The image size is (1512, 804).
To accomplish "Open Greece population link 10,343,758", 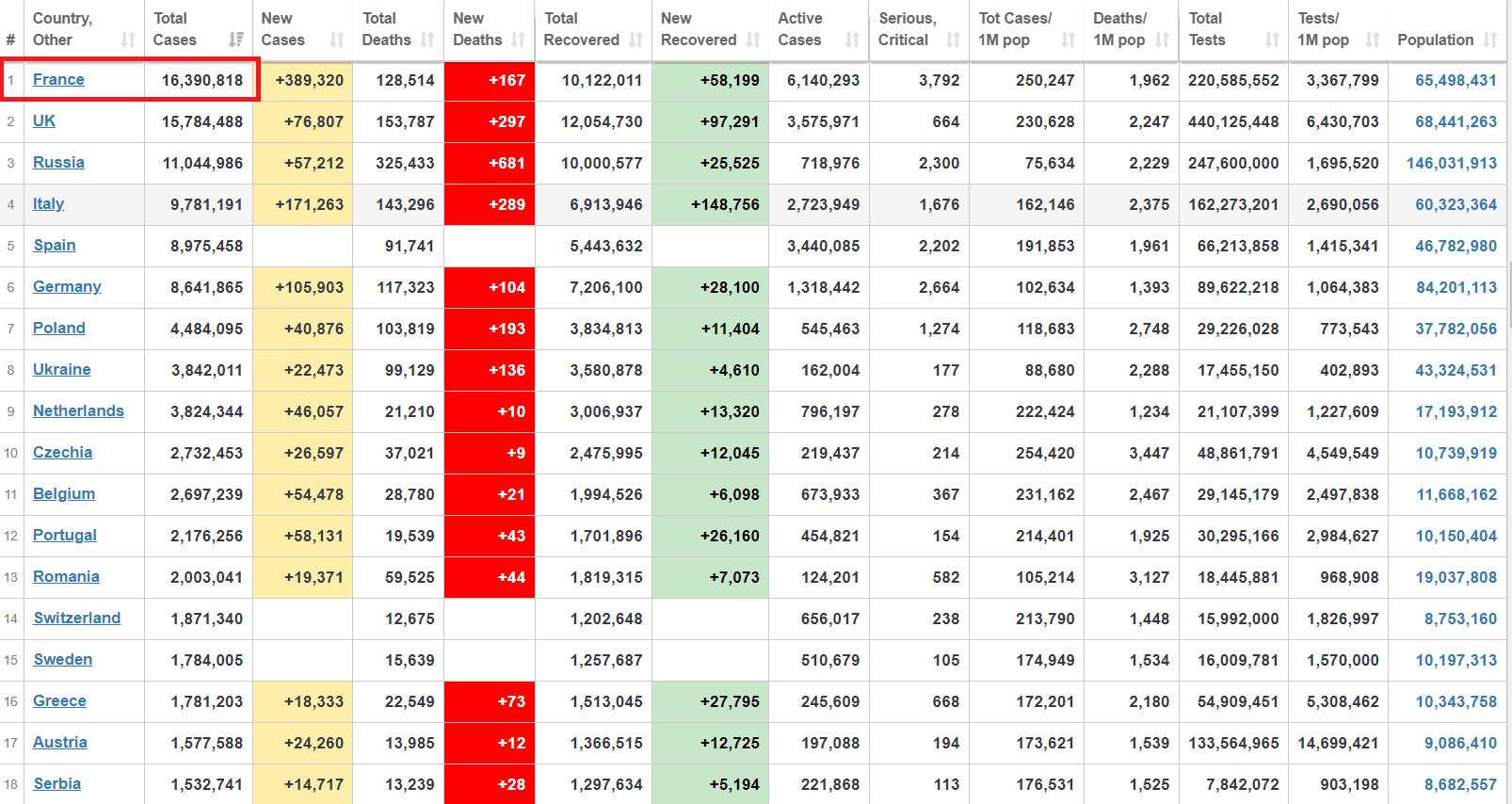I will (1456, 701).
